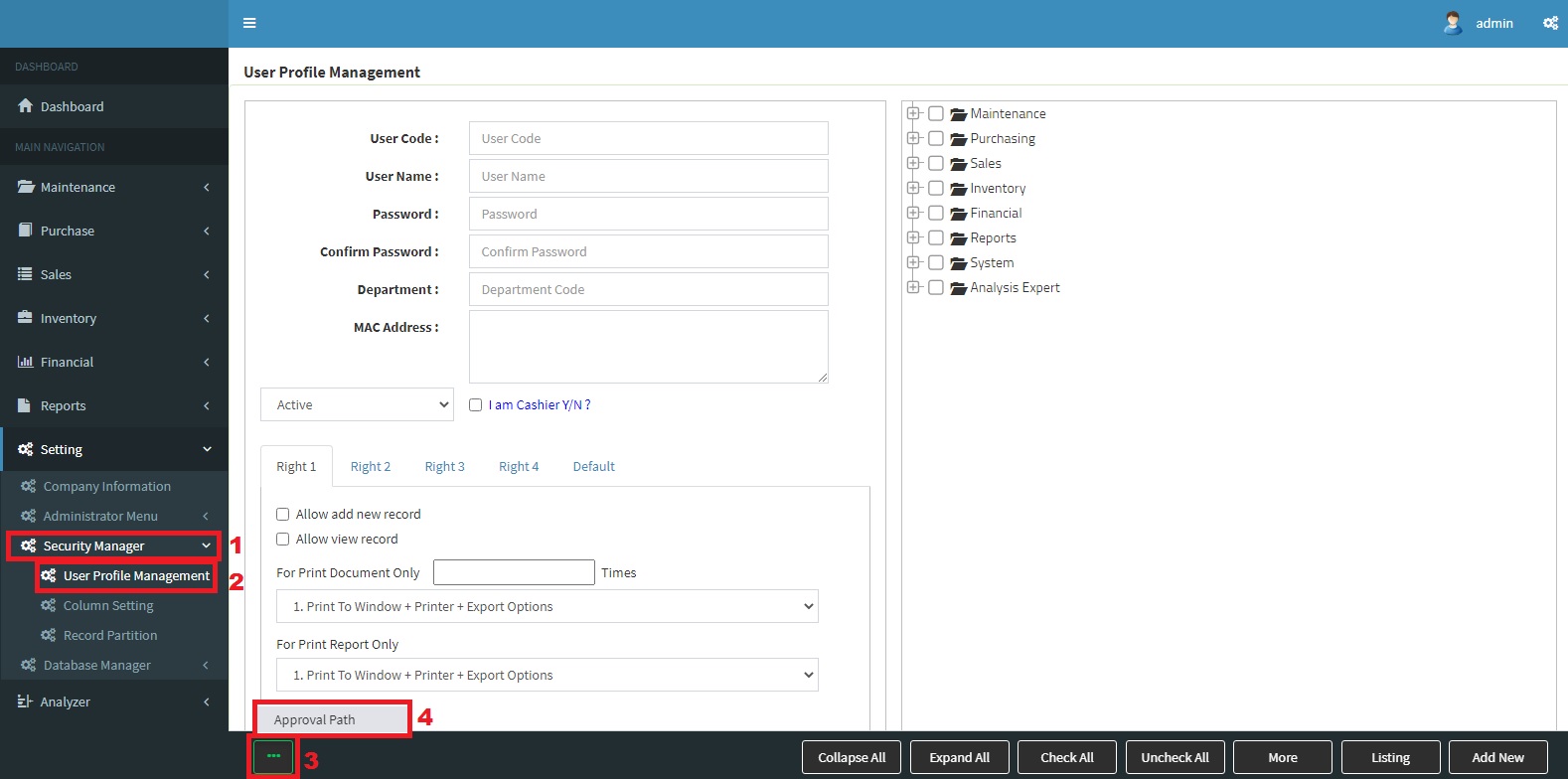
Task: Click the Financial bar chart icon in sidebar
Action: click(26, 362)
